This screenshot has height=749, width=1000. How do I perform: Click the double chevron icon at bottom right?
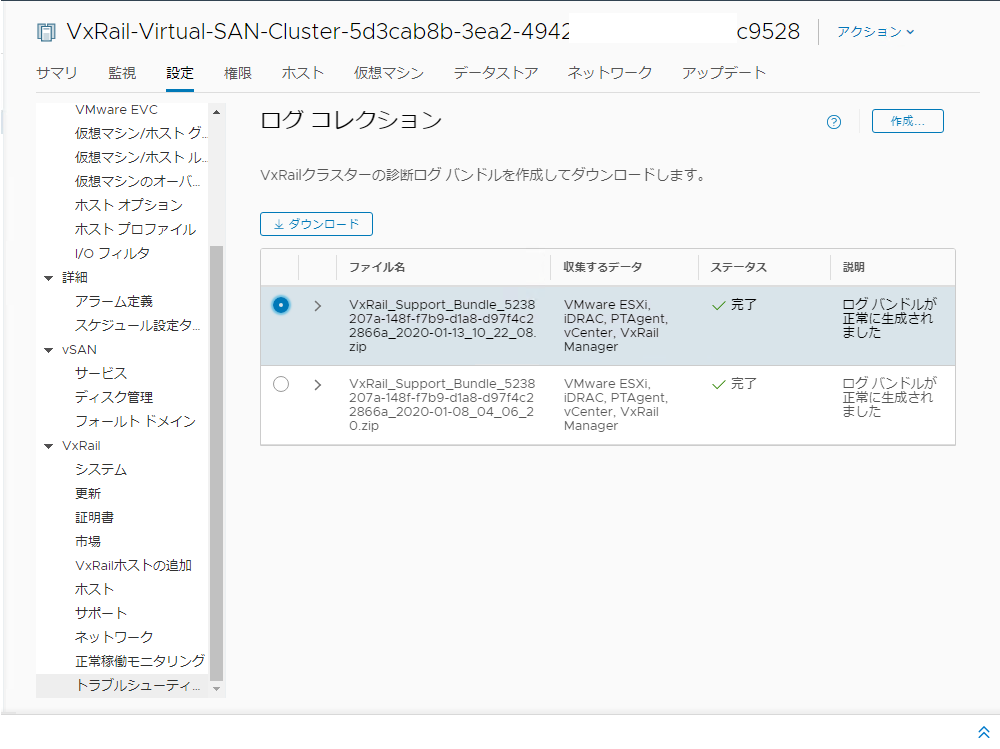pos(983,732)
